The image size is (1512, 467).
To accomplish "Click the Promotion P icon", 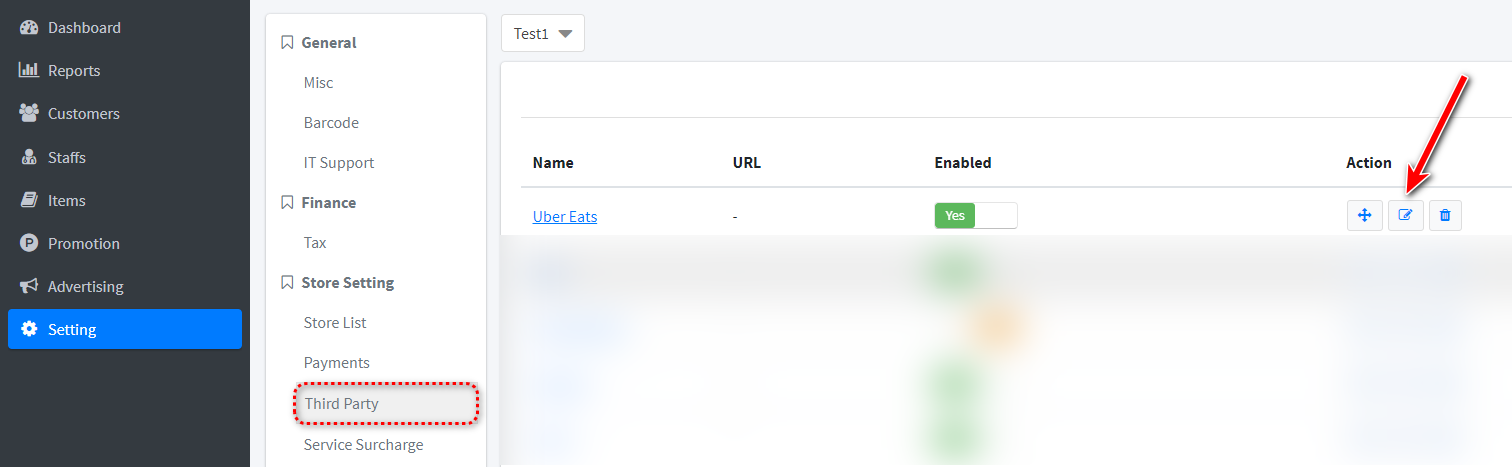I will (x=29, y=243).
